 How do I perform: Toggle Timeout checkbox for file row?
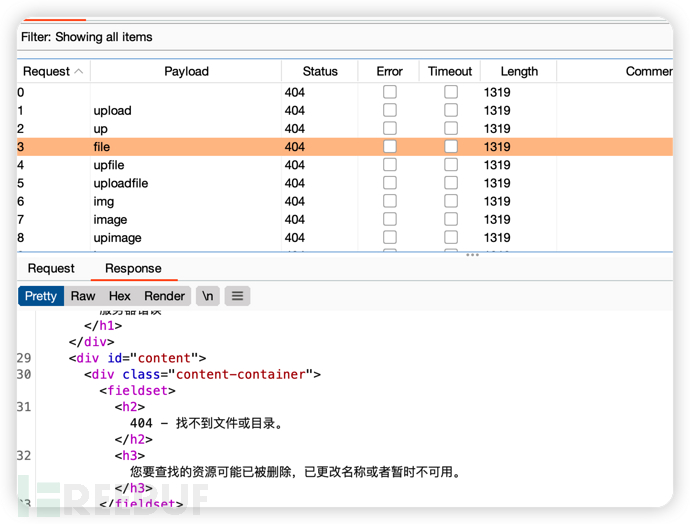(x=451, y=147)
